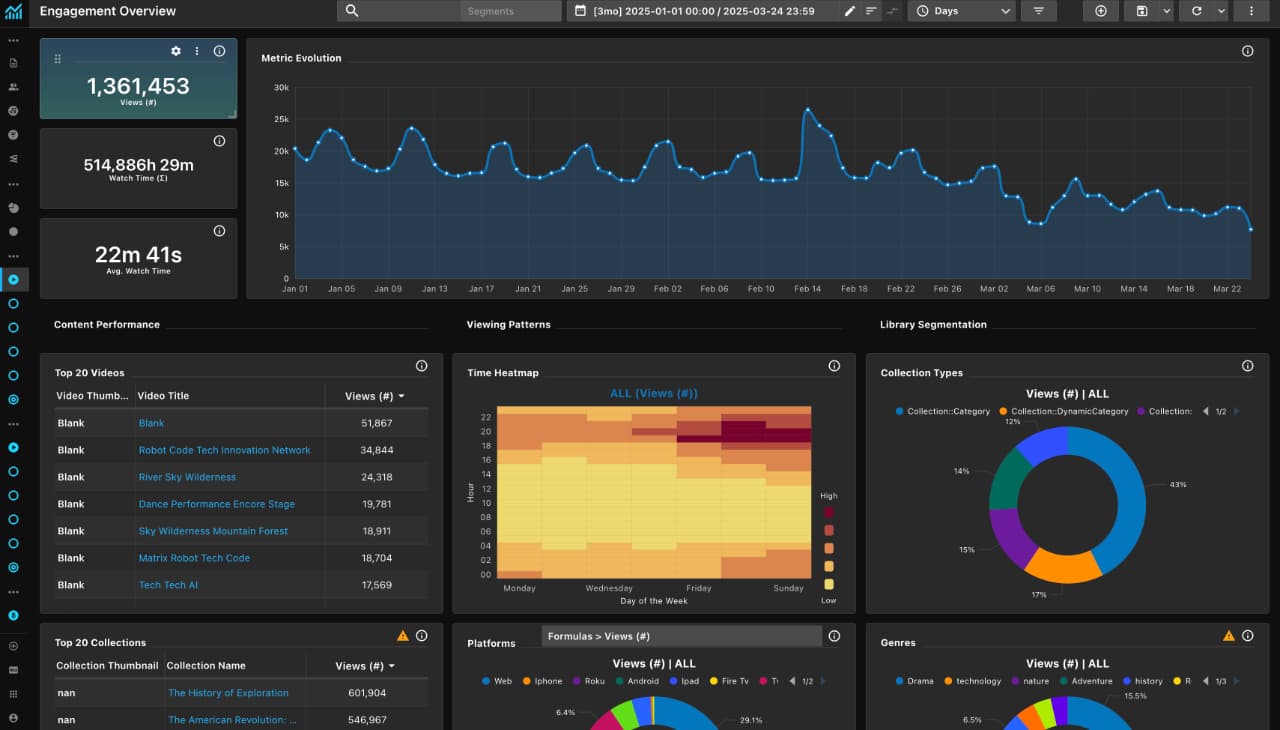Click the warning triangle on Top 20 Collections
1280x730 pixels.
coord(403,635)
